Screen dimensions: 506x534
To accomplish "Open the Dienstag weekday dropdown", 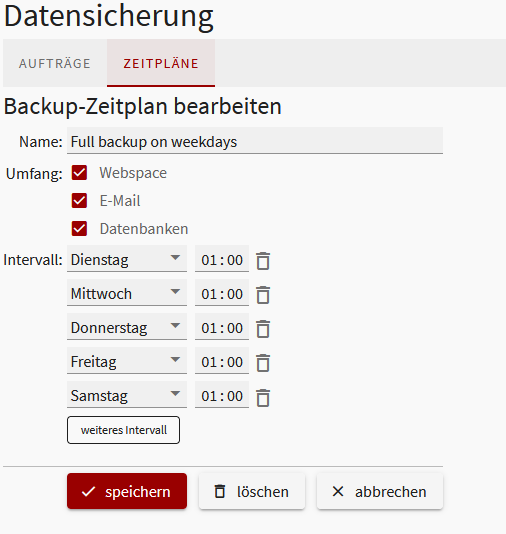I will (x=127, y=258).
